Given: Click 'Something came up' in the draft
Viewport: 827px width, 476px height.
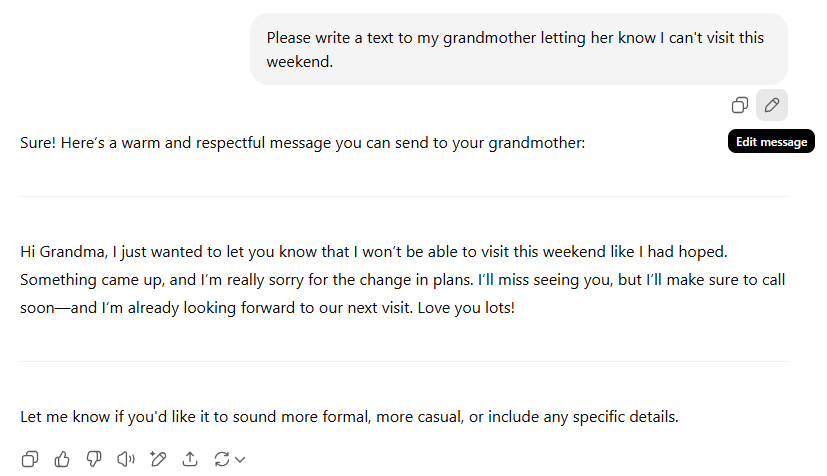Looking at the screenshot, I should 80,280.
